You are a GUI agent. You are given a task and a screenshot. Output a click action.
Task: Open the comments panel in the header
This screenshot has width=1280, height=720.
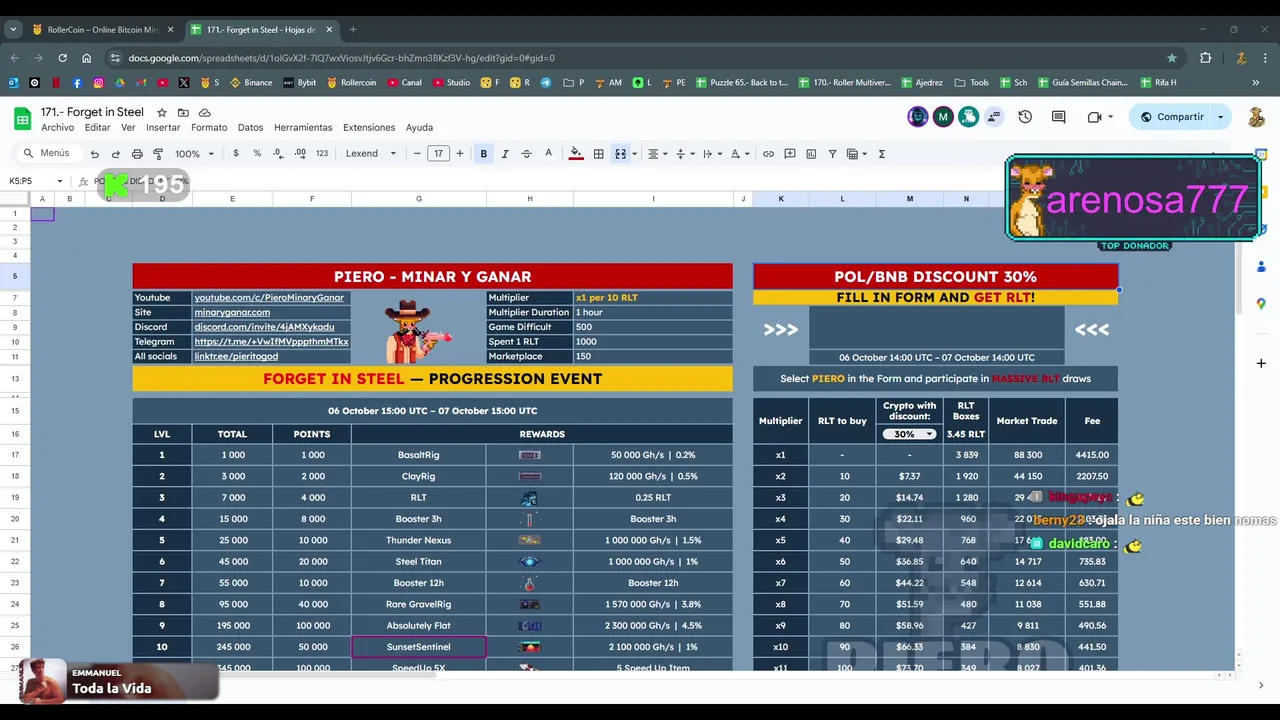coord(1059,117)
